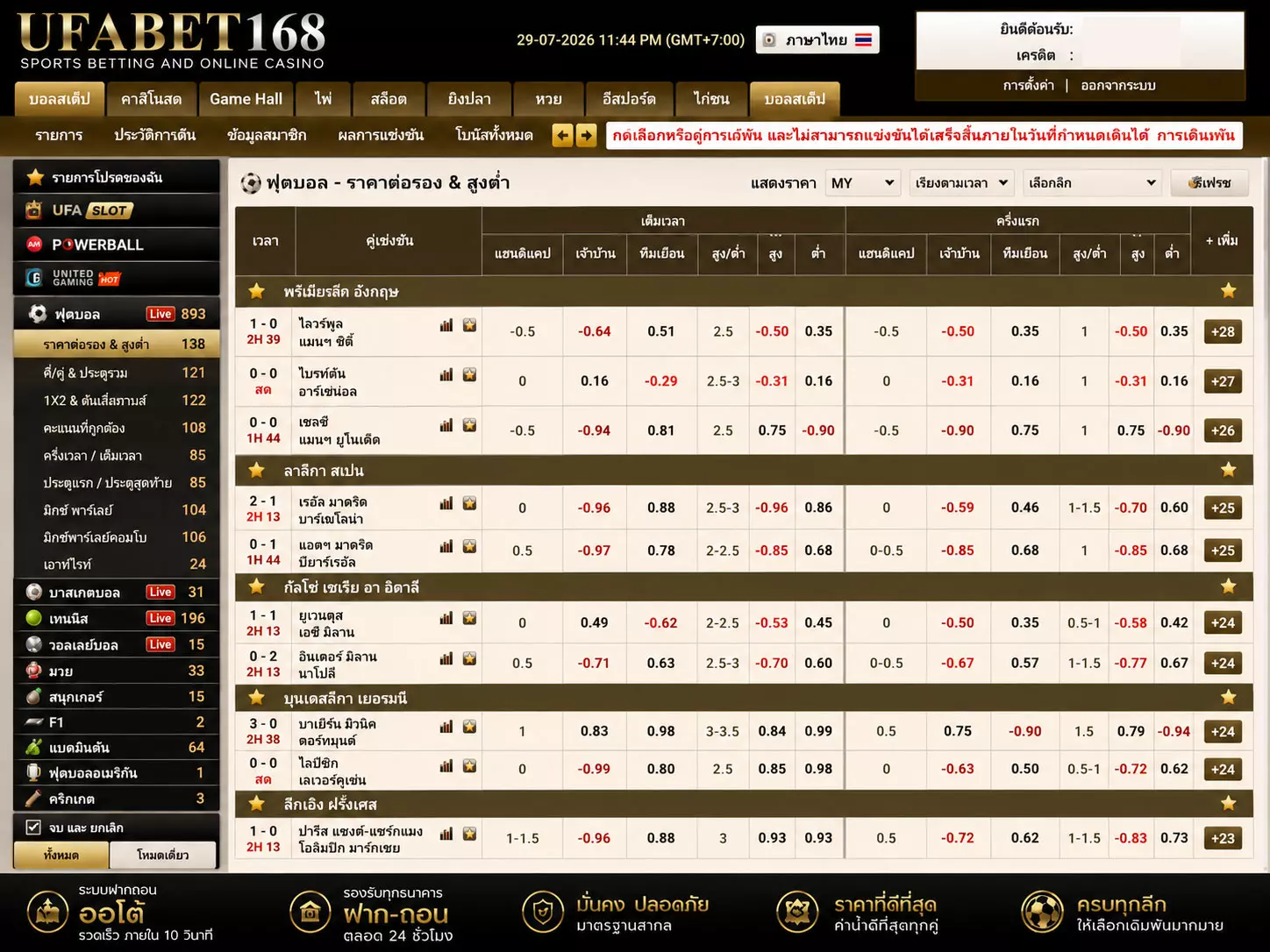This screenshot has width=1270, height=952.
Task: Click the tennis ball icon for เทนนิส
Action: pyautogui.click(x=34, y=618)
